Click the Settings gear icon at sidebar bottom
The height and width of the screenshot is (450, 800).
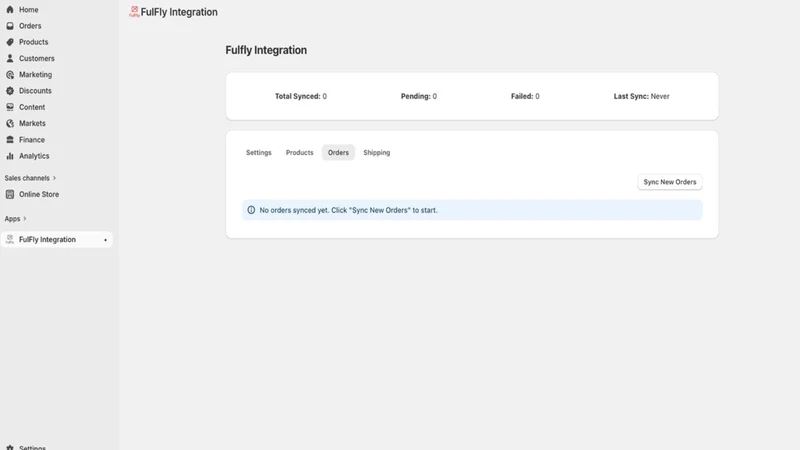click(x=10, y=447)
